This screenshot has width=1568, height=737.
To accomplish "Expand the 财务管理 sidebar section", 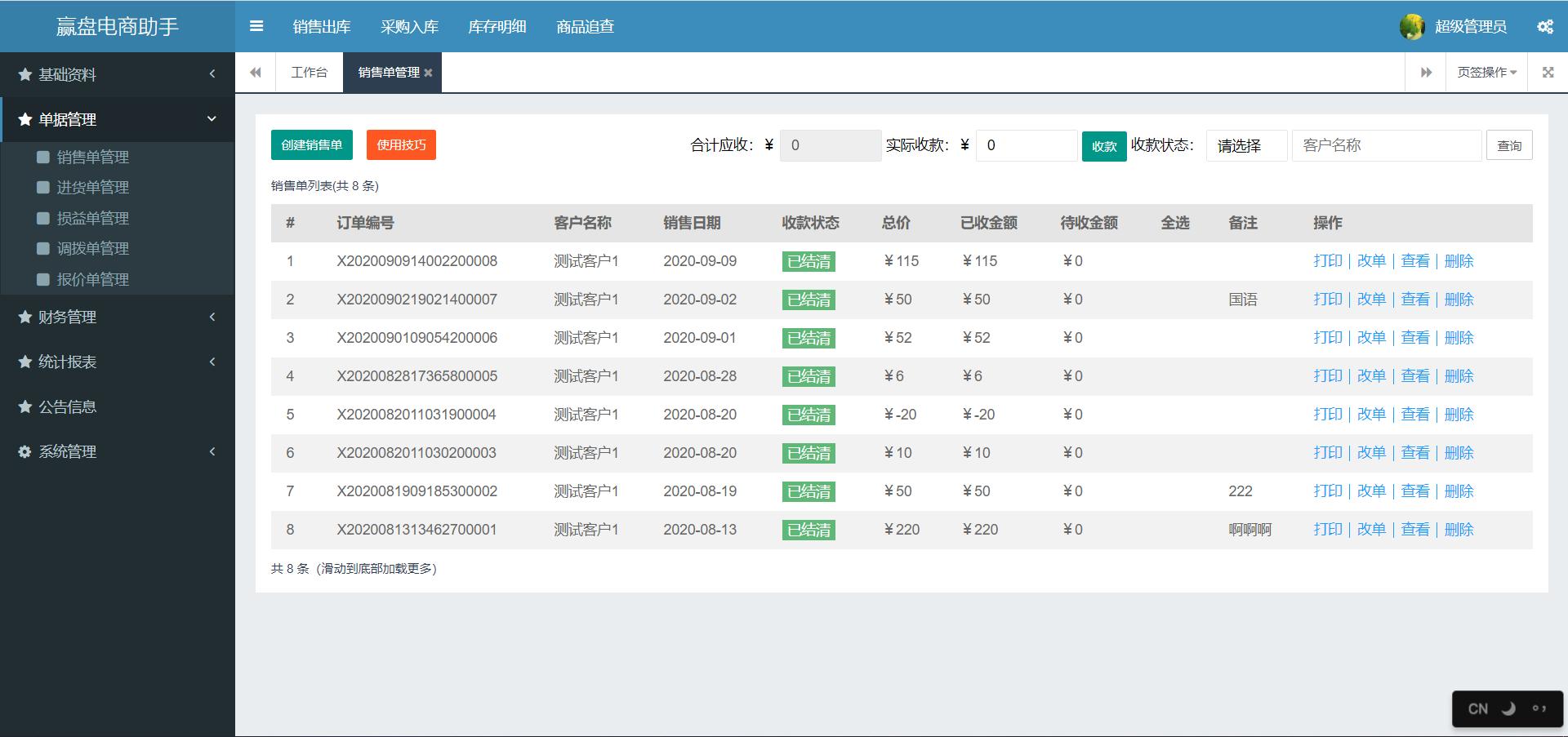I will coord(118,317).
